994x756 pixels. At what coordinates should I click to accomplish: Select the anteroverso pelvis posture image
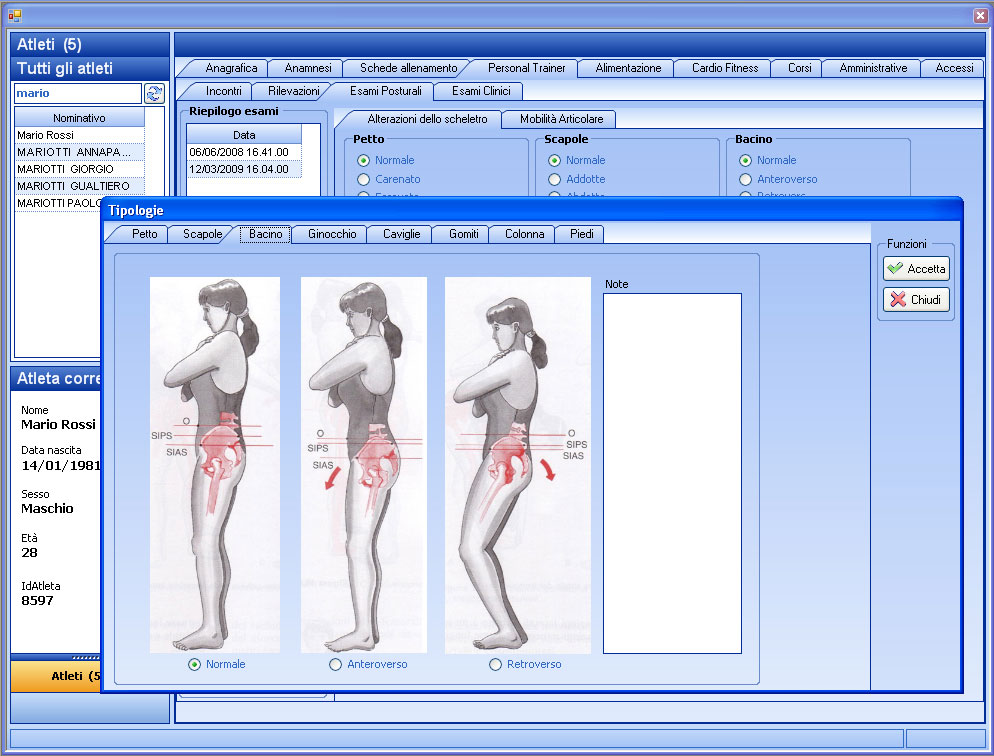point(364,465)
